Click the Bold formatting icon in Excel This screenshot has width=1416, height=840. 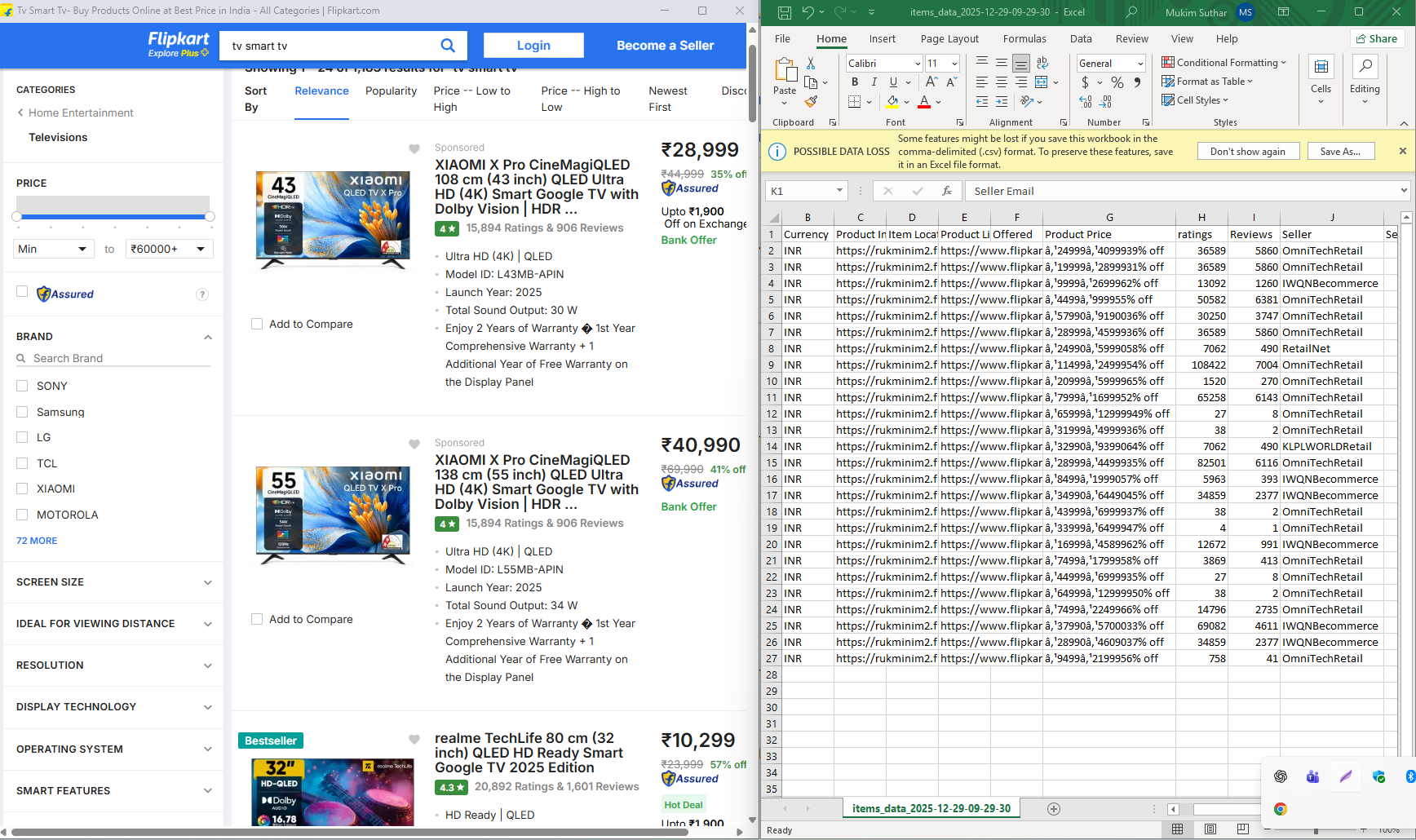click(x=854, y=82)
